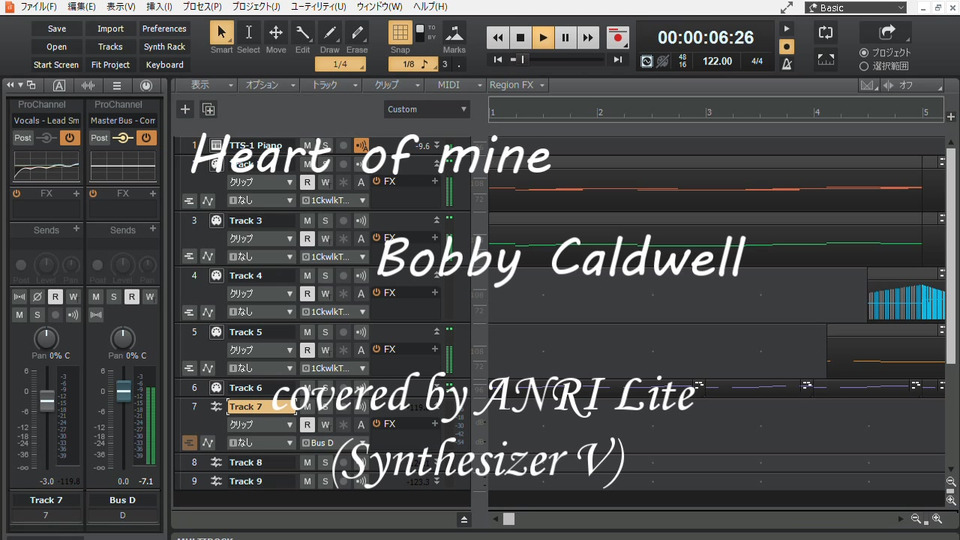Toggle FX power on Track 7
Viewport: 960px width, 540px height.
pyautogui.click(x=377, y=424)
